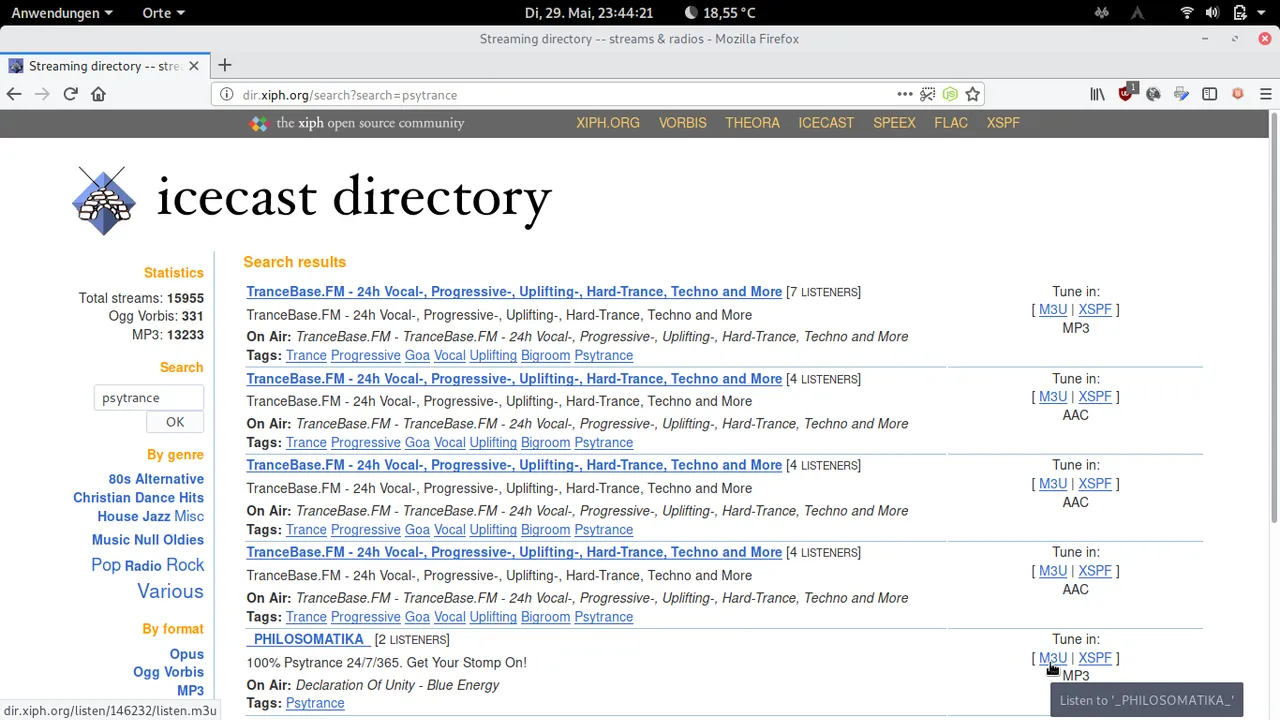The width and height of the screenshot is (1280, 720).
Task: Toggle the Firefox sidebar
Action: [1209, 94]
